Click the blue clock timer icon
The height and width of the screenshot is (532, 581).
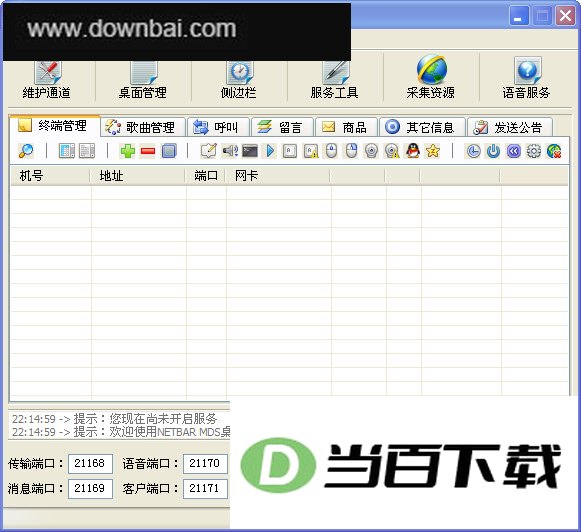[x=474, y=151]
